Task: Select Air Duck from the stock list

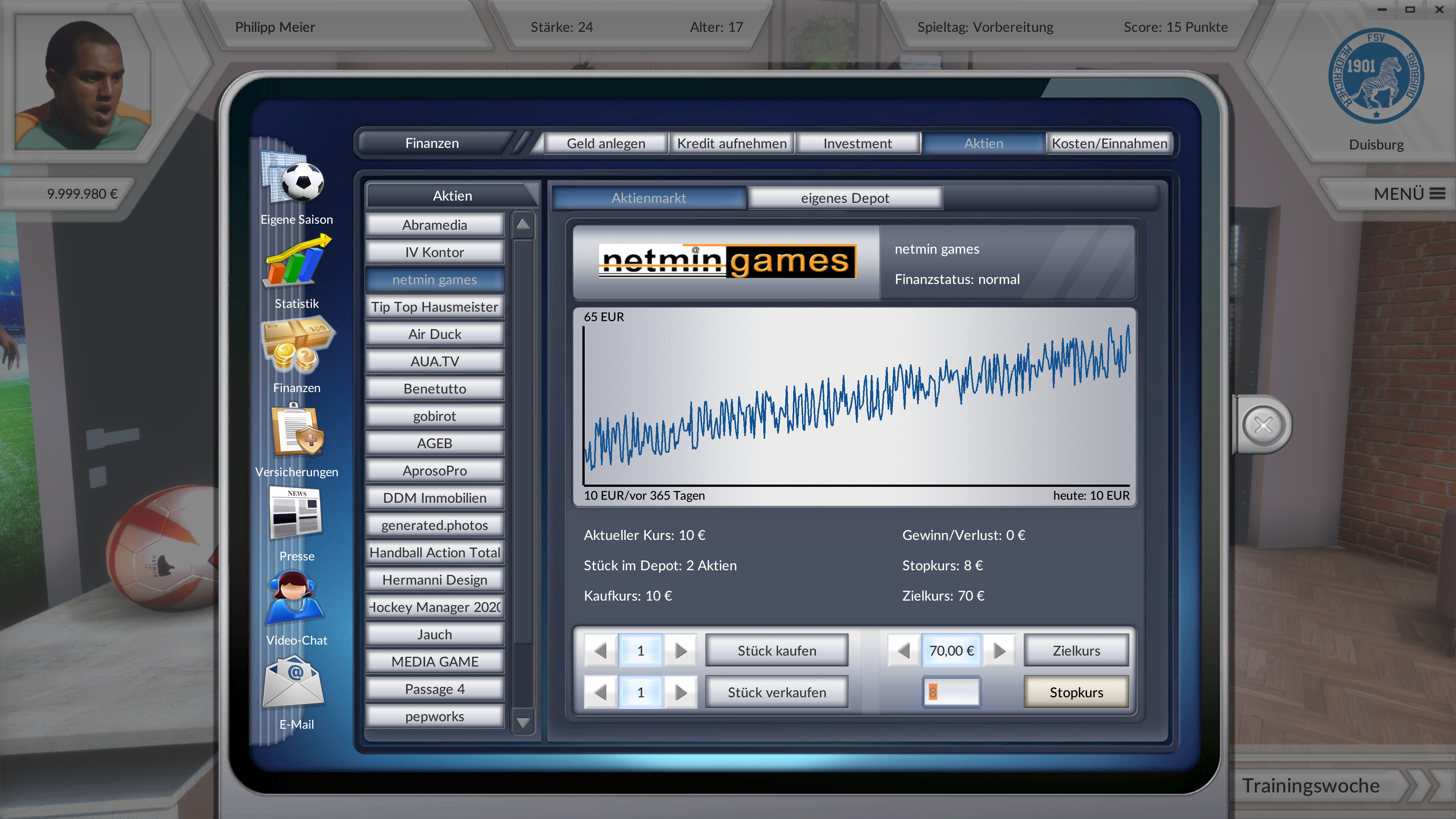Action: 434,334
